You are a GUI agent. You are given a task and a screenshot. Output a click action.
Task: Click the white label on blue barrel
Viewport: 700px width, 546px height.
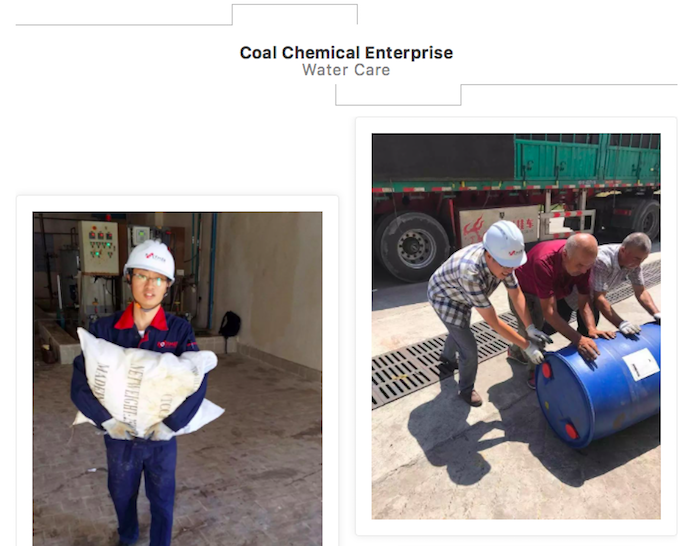pyautogui.click(x=641, y=364)
